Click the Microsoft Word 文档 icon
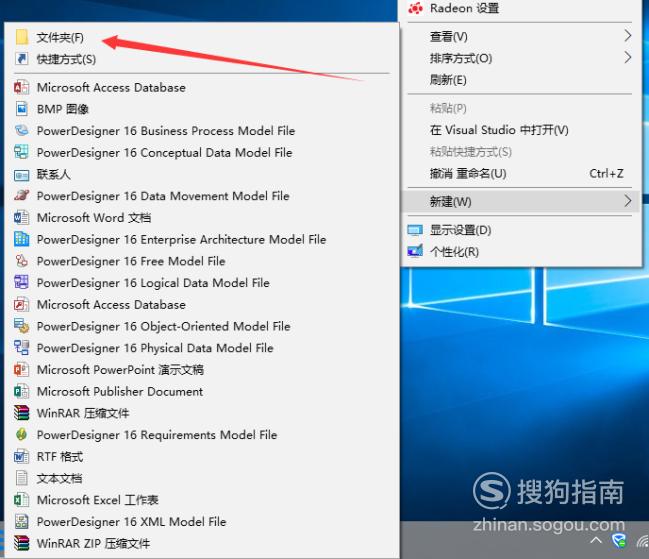Screen dimensions: 649x559 point(22,217)
